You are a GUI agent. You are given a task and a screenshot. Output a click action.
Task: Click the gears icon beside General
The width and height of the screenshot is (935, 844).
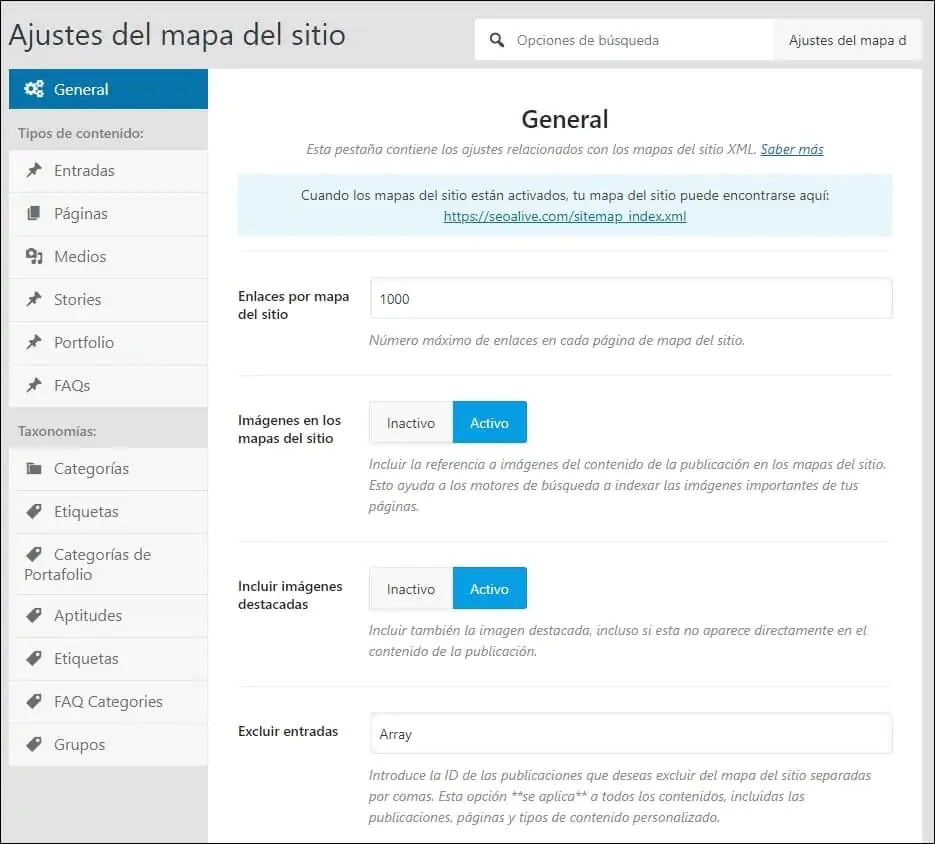point(34,89)
